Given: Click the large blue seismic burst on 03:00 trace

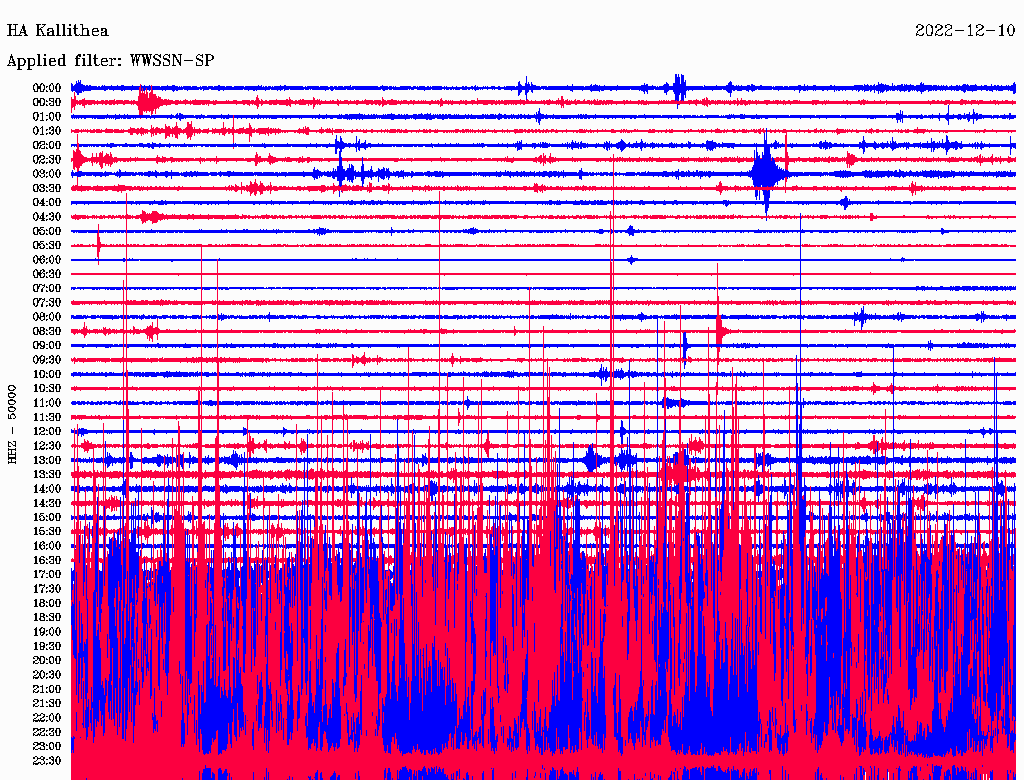Looking at the screenshot, I should tap(767, 174).
